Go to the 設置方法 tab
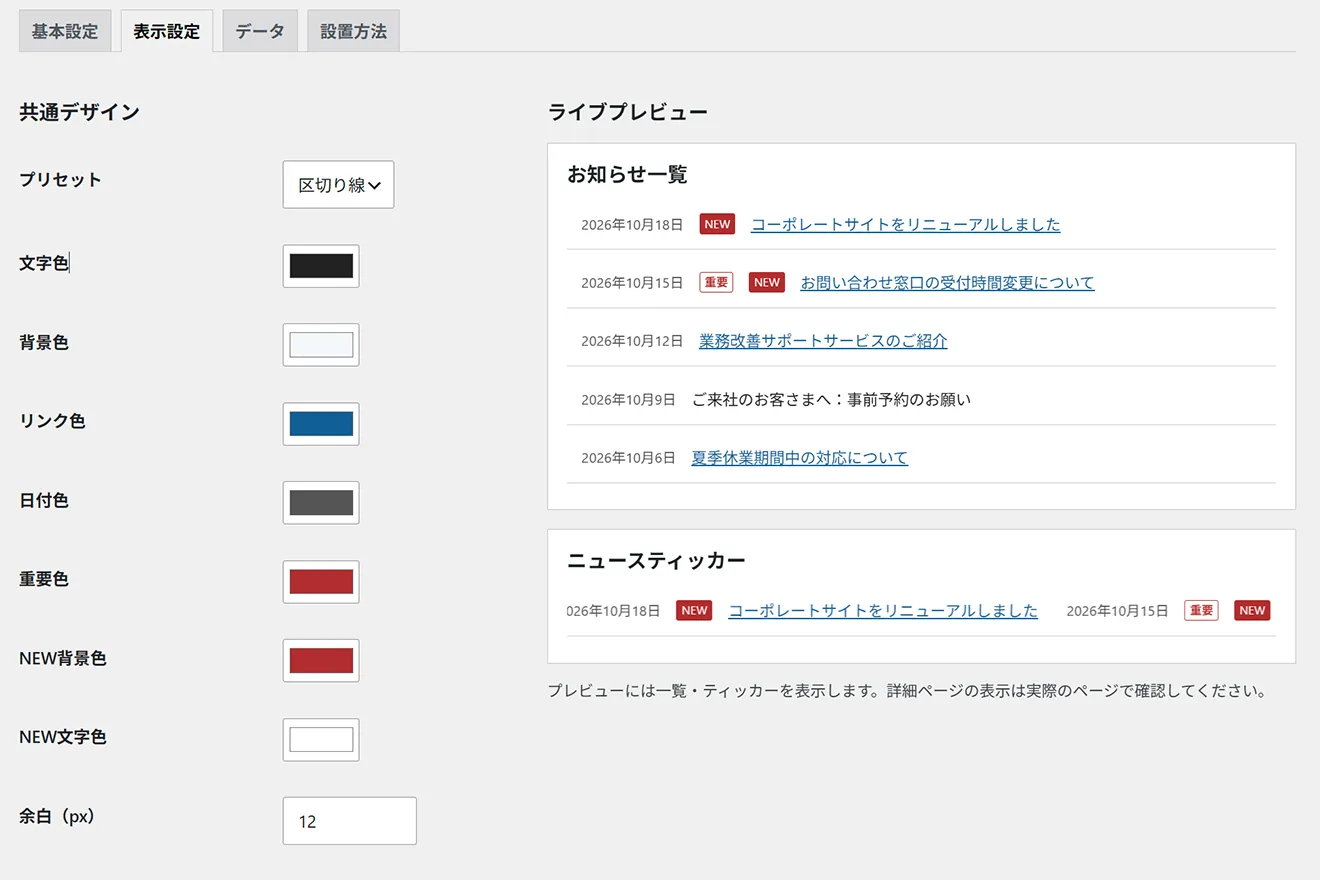This screenshot has height=880, width=1320. pos(354,31)
